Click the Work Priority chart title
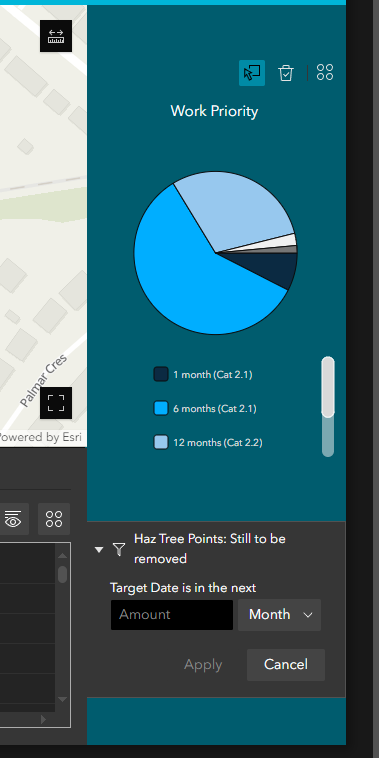Screen dimensions: 379x758 [x=214, y=111]
